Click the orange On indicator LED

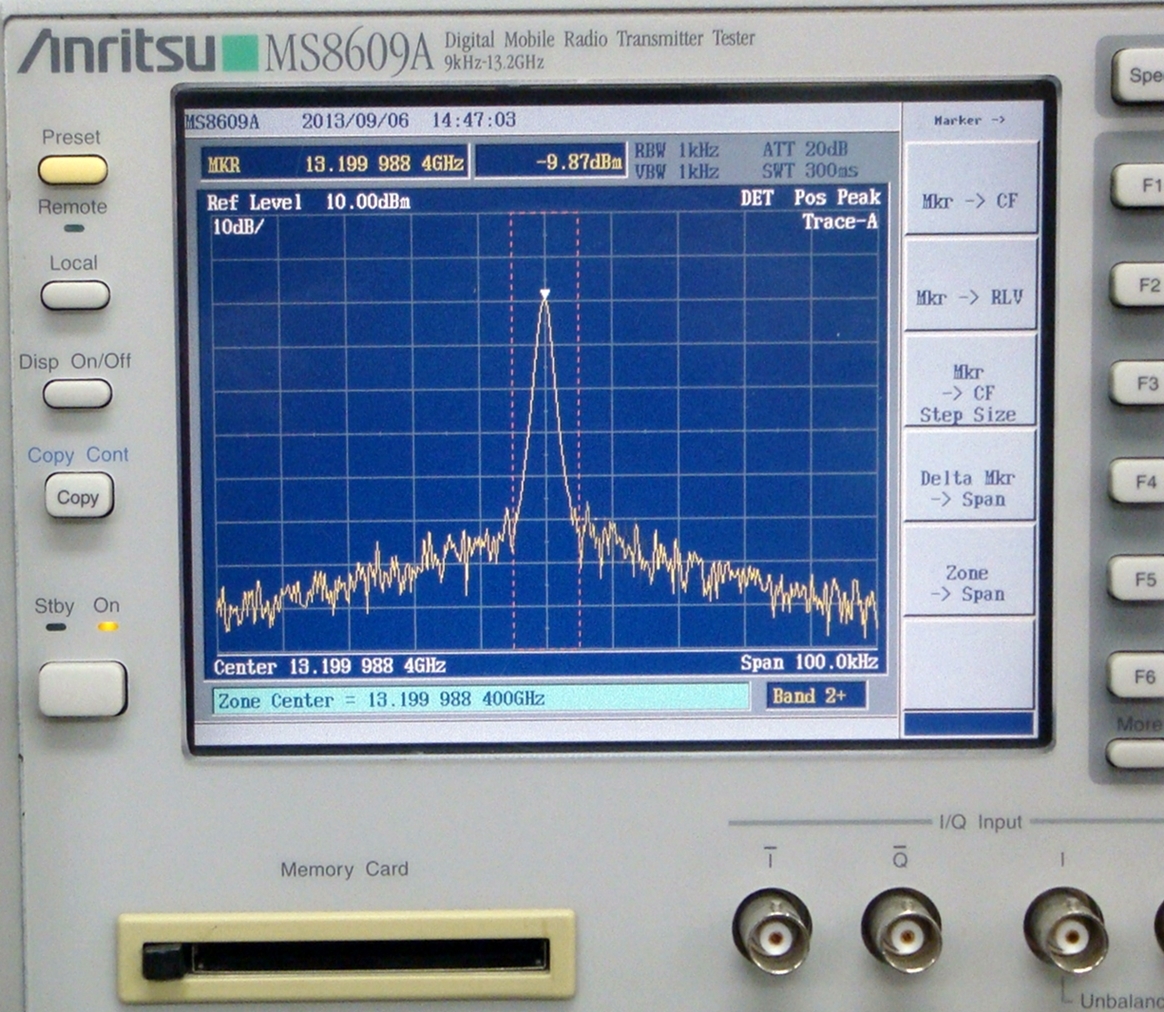108,627
